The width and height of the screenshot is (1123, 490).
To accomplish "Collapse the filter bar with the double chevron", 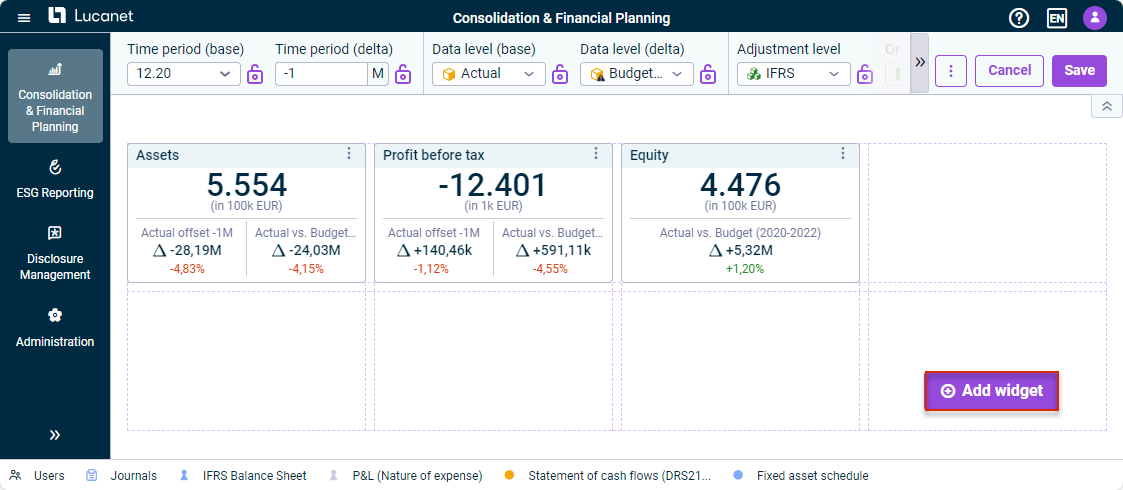I will tap(1107, 106).
